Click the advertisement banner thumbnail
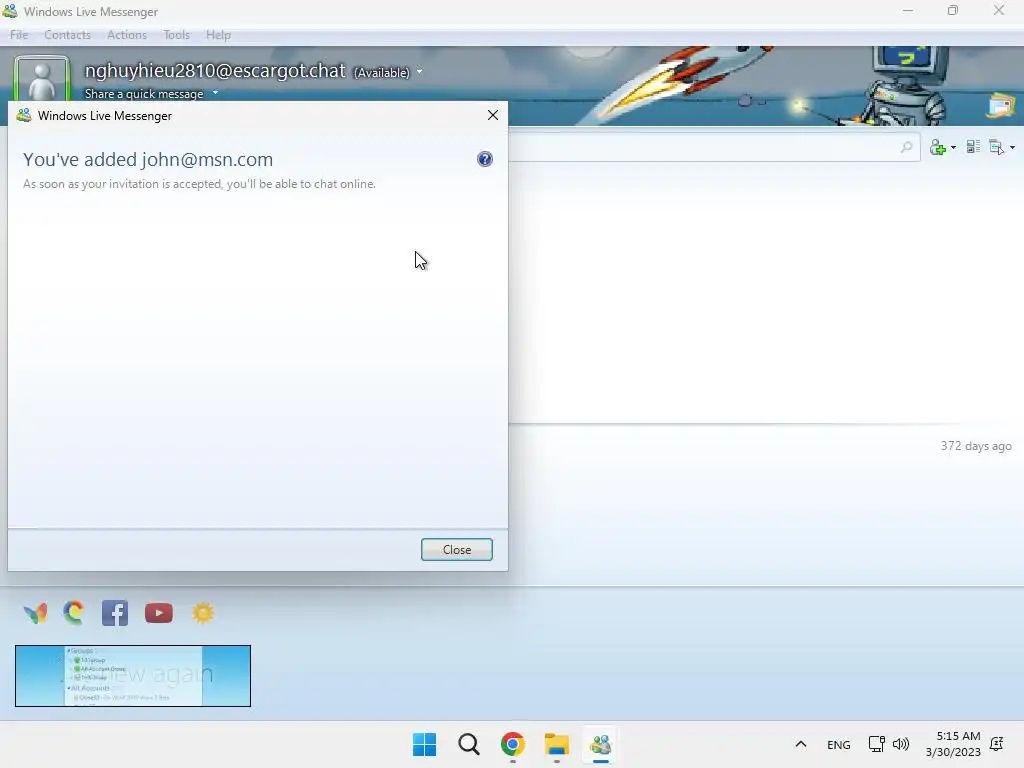Image resolution: width=1024 pixels, height=768 pixels. [x=133, y=676]
